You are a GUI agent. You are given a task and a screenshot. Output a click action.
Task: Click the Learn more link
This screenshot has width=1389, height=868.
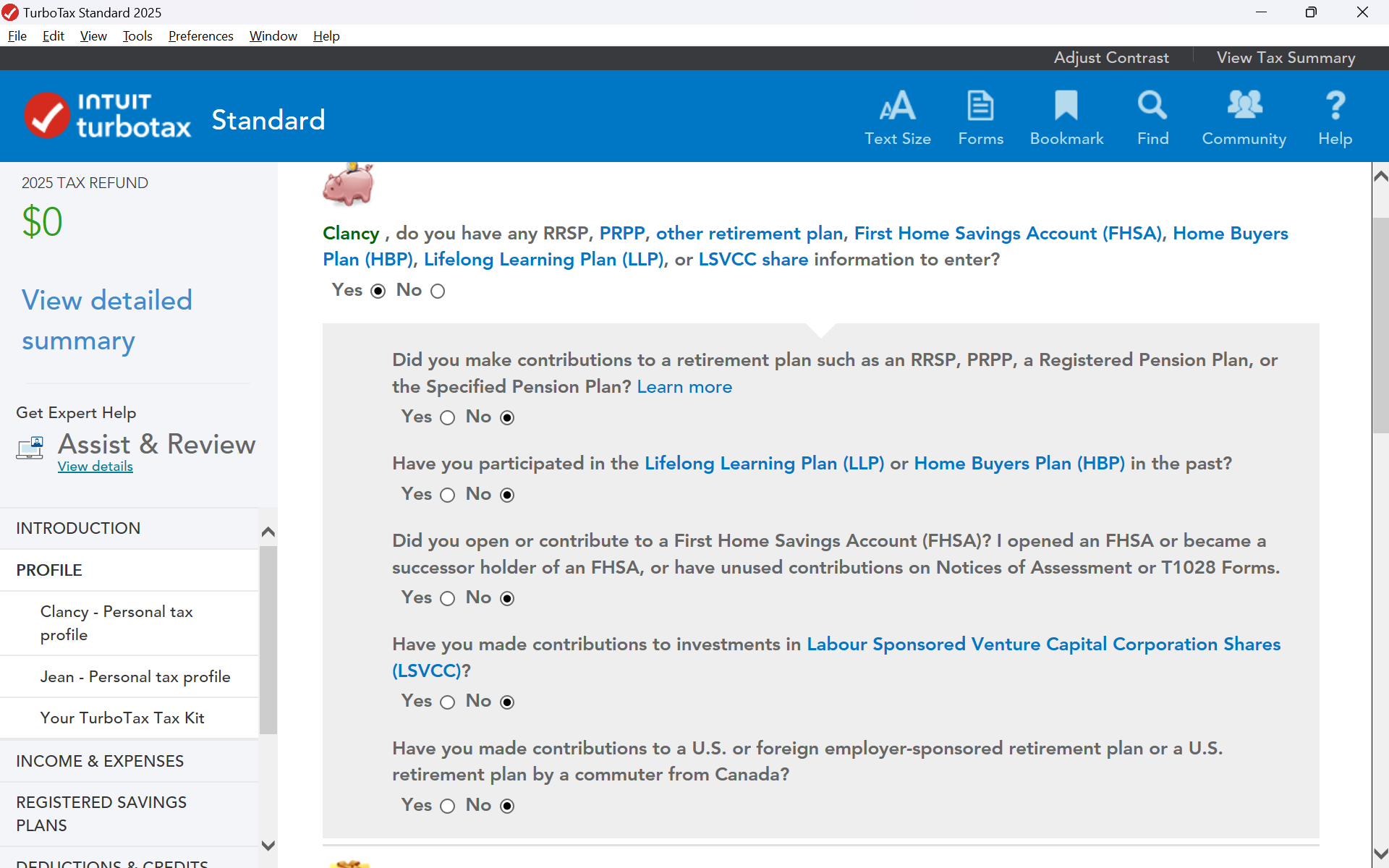[684, 387]
